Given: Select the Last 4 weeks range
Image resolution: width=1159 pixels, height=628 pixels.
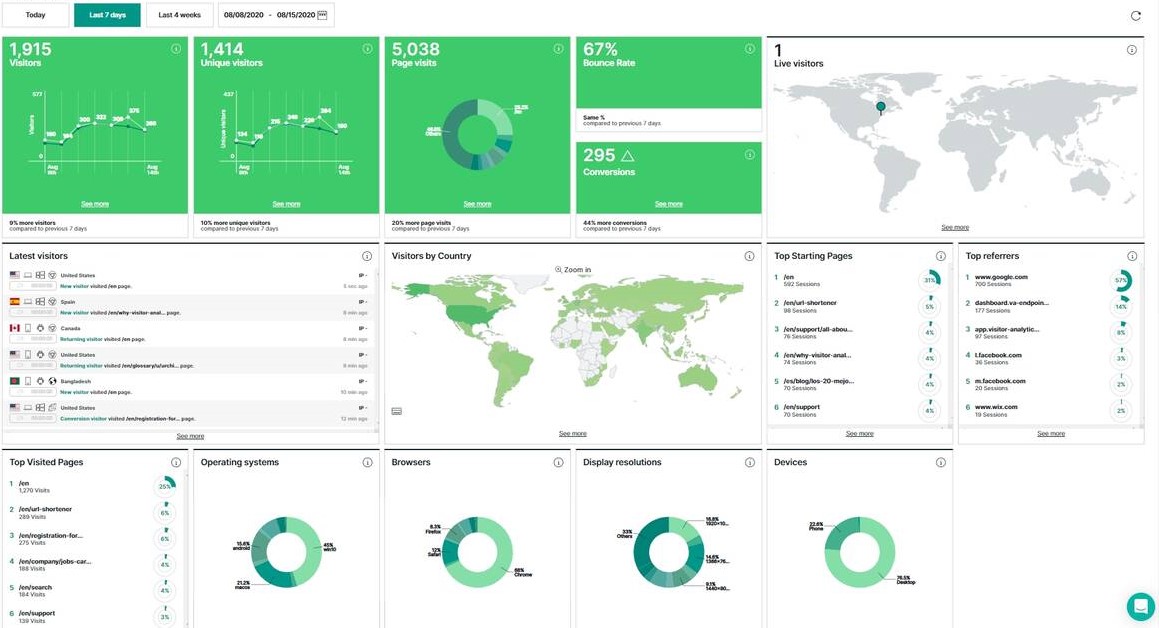Looking at the screenshot, I should (x=179, y=15).
